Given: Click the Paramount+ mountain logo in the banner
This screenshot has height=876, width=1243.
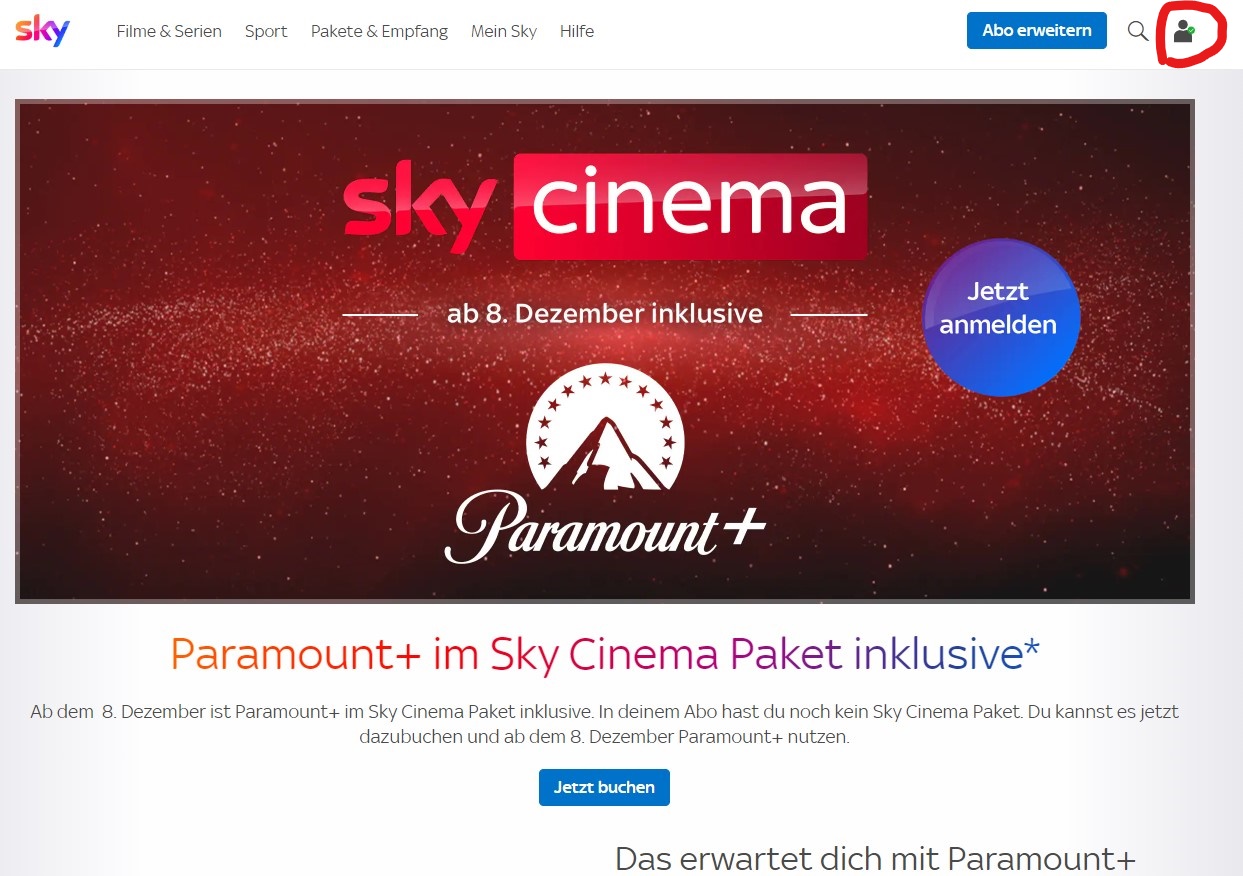Looking at the screenshot, I should pos(604,428).
